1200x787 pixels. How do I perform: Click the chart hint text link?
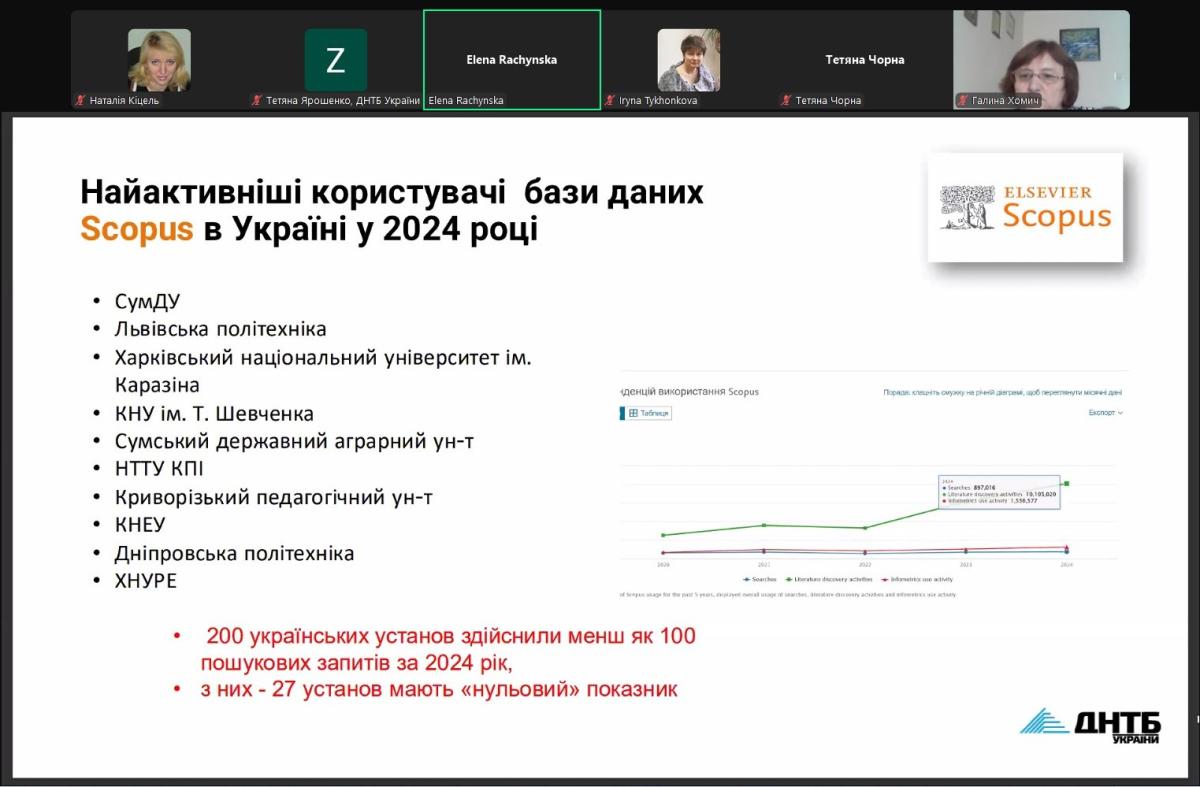pyautogui.click(x=1002, y=393)
